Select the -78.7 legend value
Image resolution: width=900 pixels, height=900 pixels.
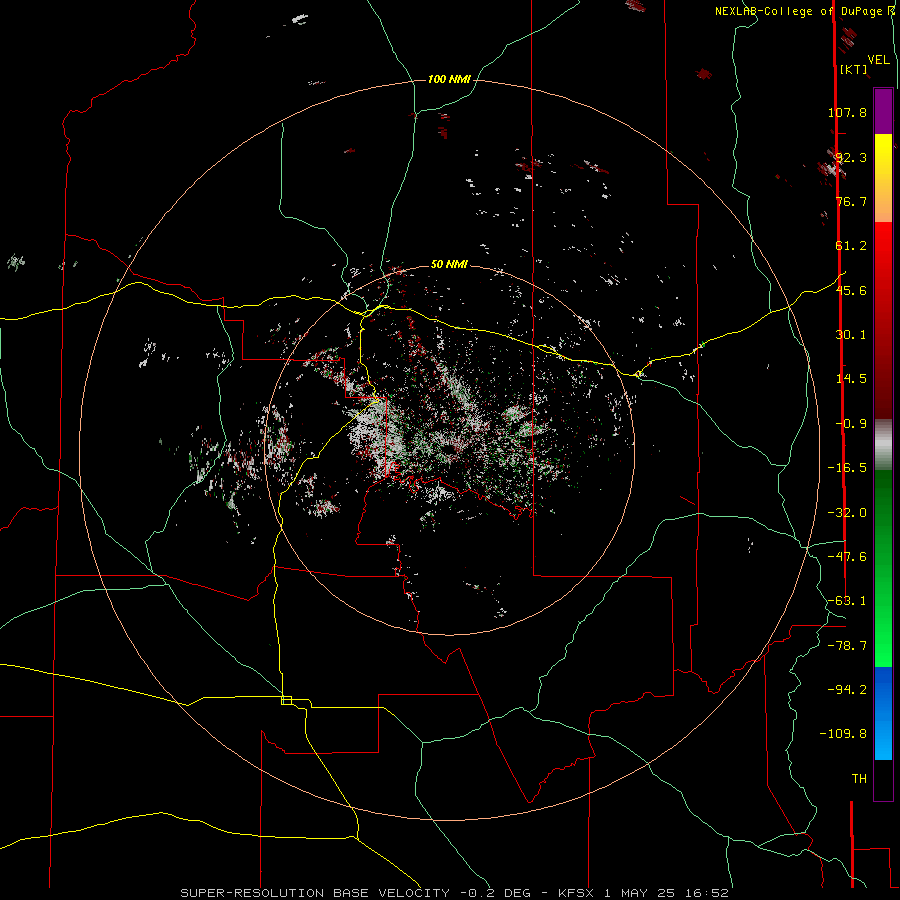click(847, 646)
